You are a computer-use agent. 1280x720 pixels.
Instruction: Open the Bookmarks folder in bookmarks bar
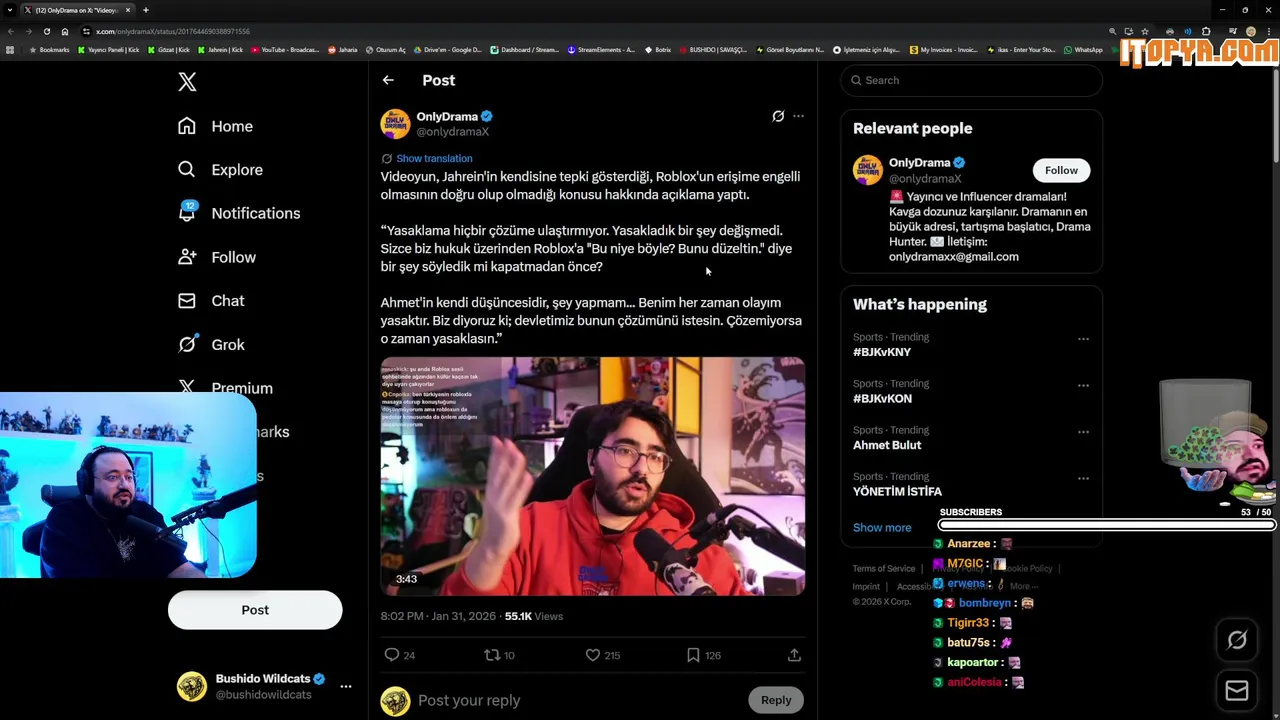coord(49,50)
